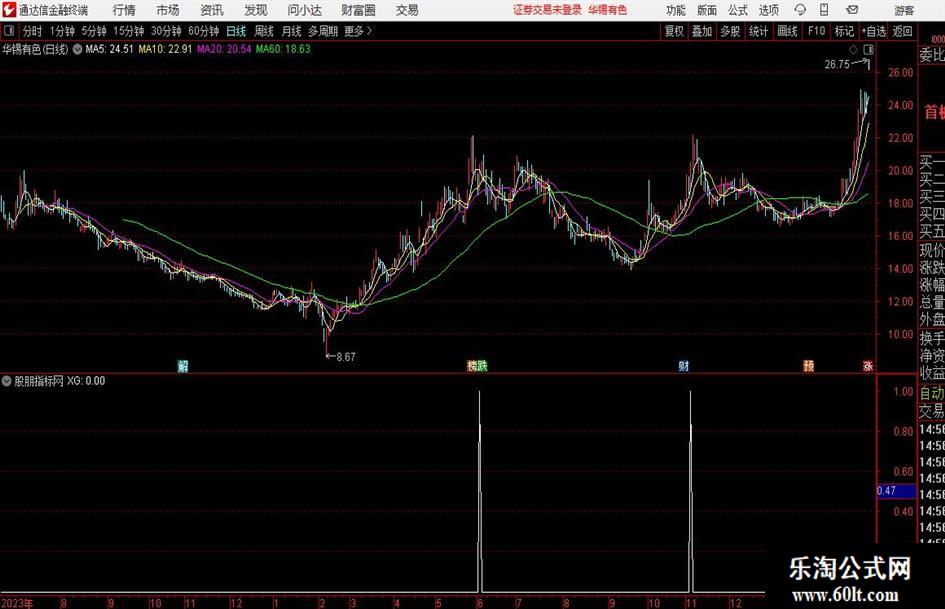Click the 通达信 red logo icon
Viewport: 945px width, 609px height.
tap(9, 10)
